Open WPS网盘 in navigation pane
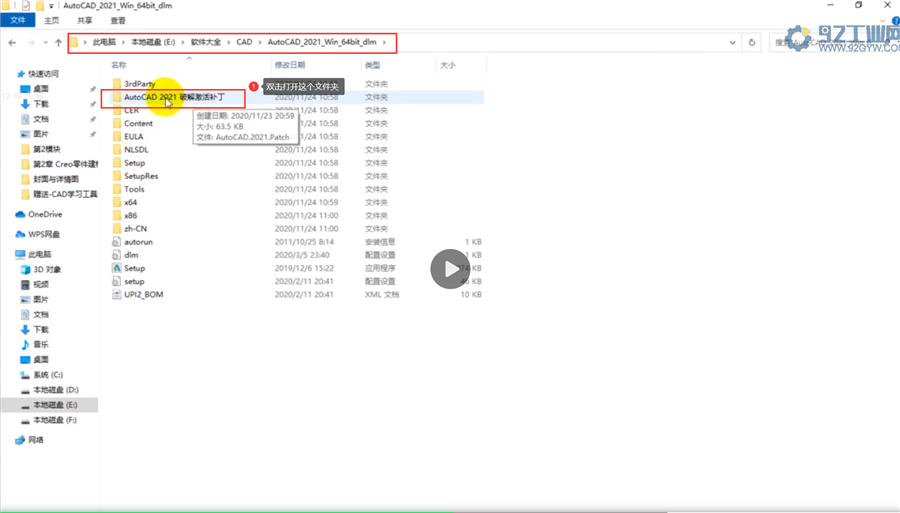This screenshot has width=900, height=513. pos(44,234)
